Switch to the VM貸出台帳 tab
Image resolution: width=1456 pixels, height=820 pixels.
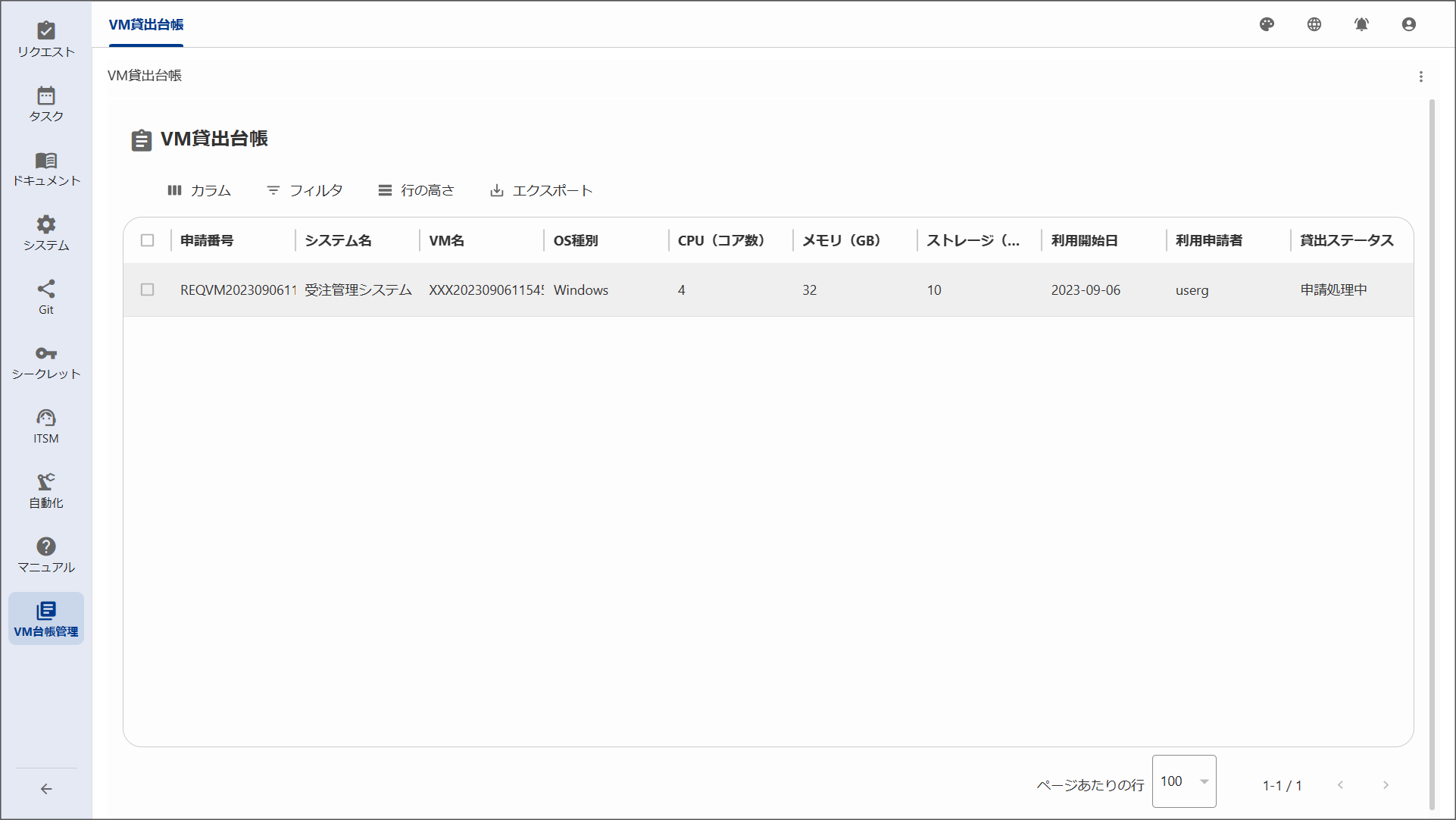(145, 25)
